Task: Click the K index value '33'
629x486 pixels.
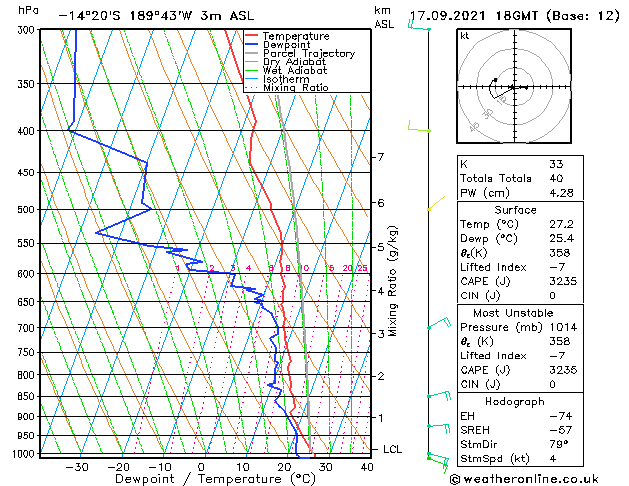Action: pyautogui.click(x=556, y=164)
